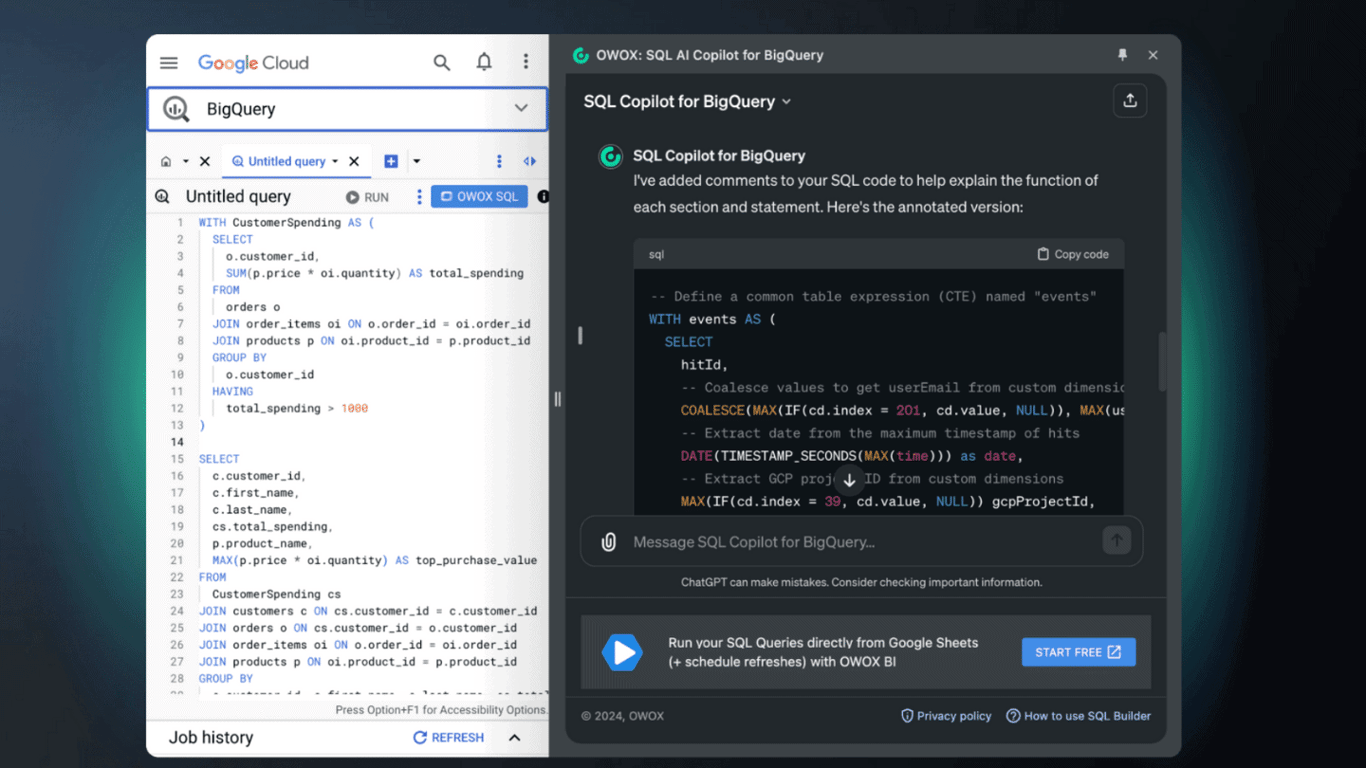The height and width of the screenshot is (768, 1366).
Task: Share the conversation with upload icon
Action: 1130,100
